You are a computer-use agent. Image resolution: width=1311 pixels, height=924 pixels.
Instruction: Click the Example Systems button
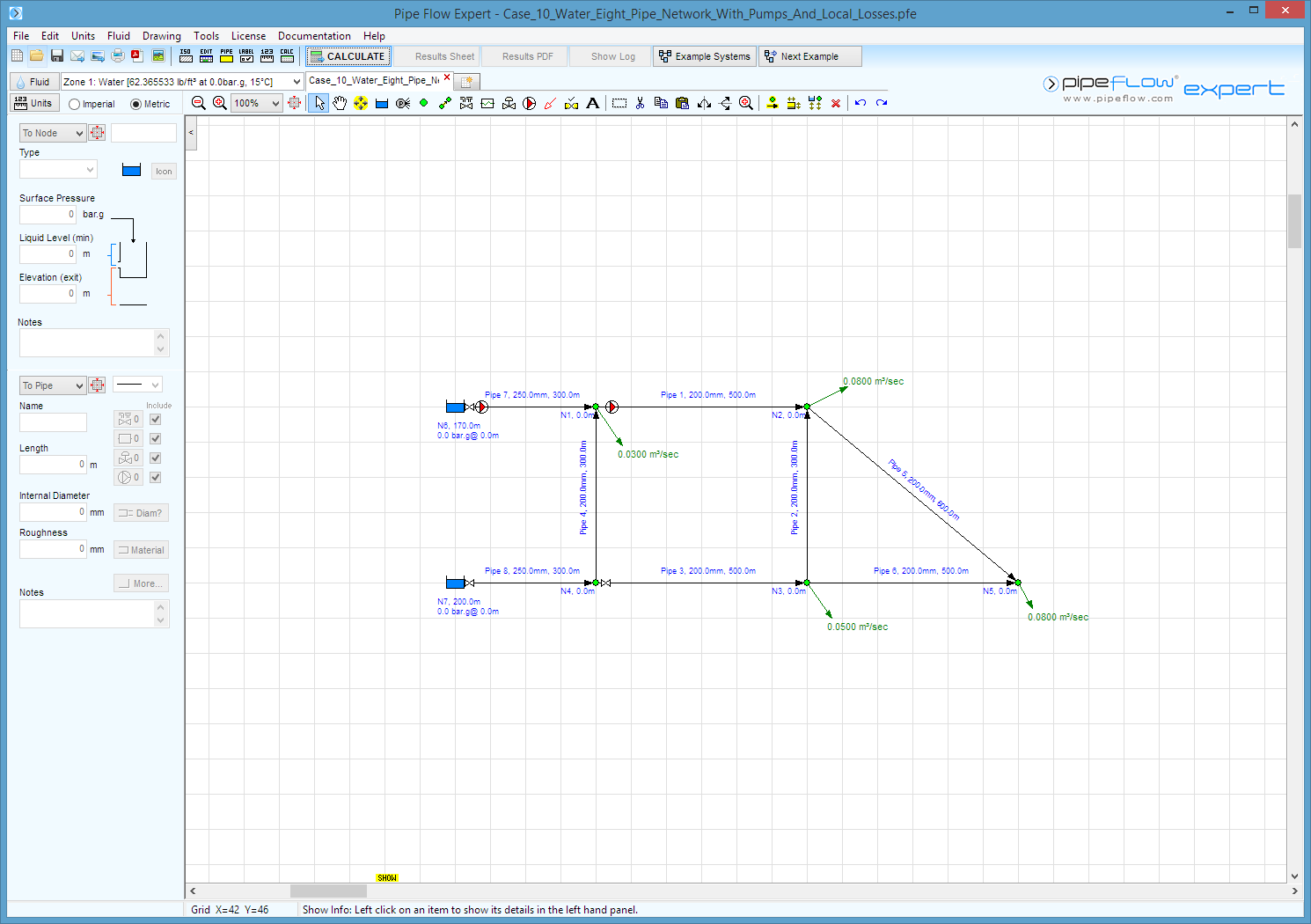[x=705, y=56]
